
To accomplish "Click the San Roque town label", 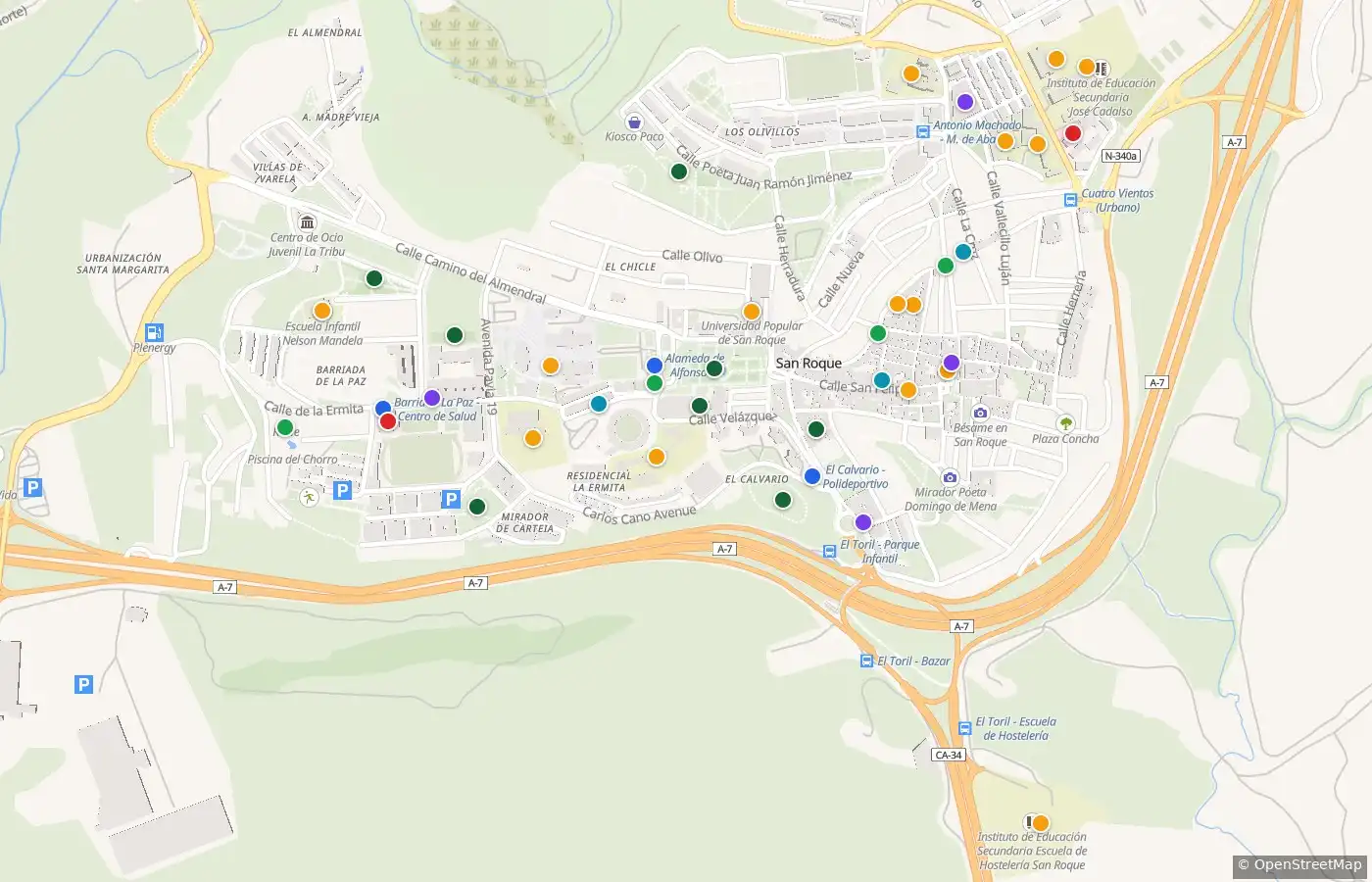I will coord(808,363).
